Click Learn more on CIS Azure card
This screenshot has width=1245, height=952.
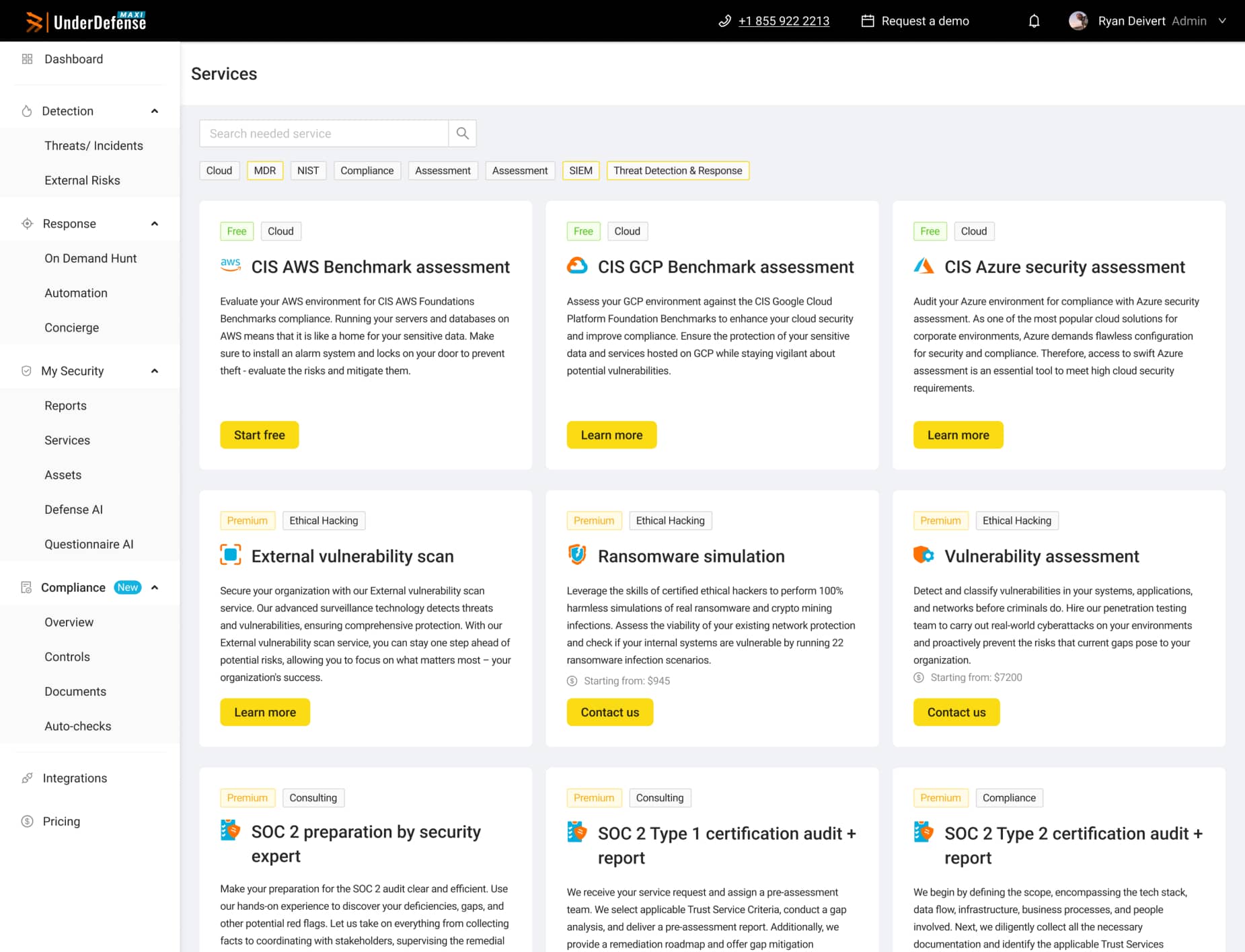tap(958, 435)
